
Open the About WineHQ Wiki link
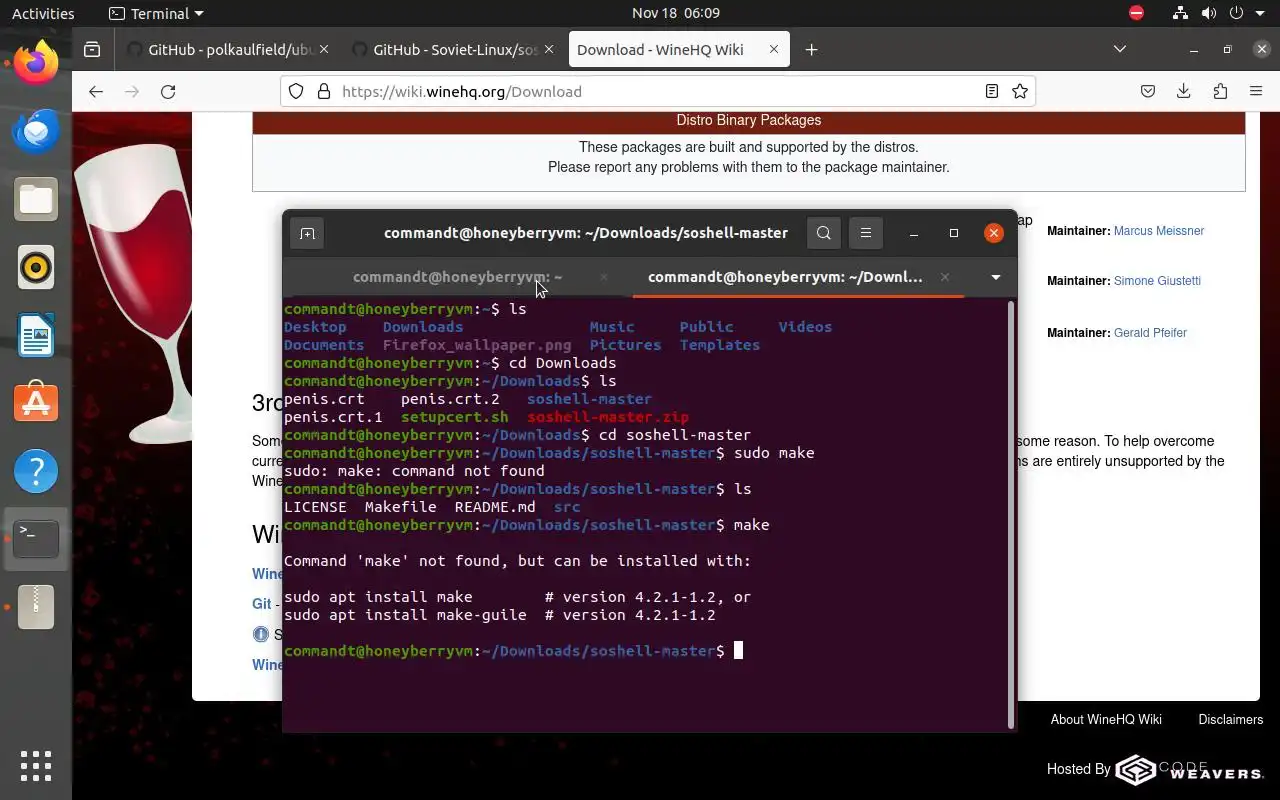[x=1106, y=719]
